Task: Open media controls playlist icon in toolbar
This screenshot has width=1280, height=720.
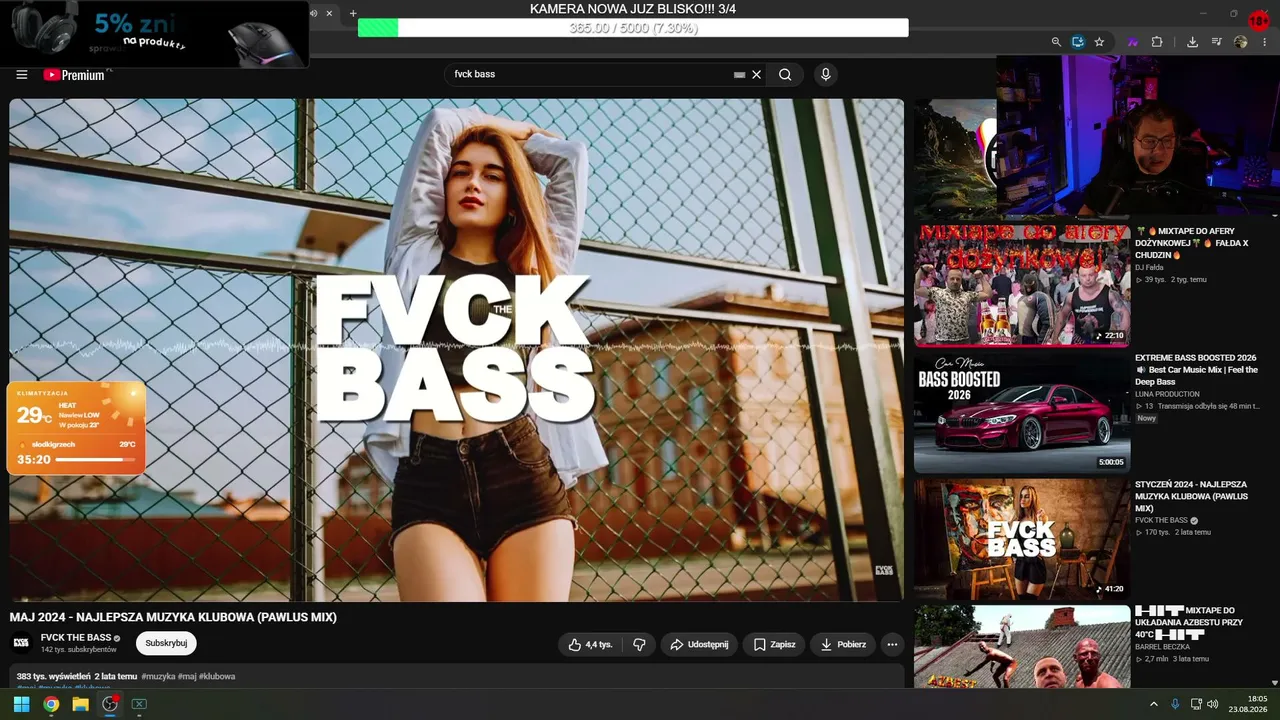Action: coord(1216,42)
